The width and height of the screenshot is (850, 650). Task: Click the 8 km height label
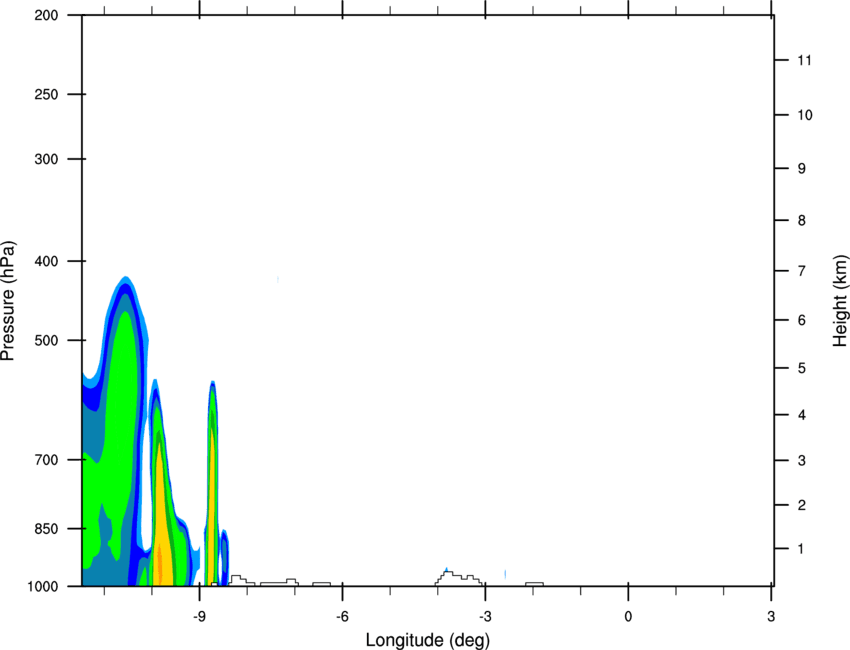[802, 221]
